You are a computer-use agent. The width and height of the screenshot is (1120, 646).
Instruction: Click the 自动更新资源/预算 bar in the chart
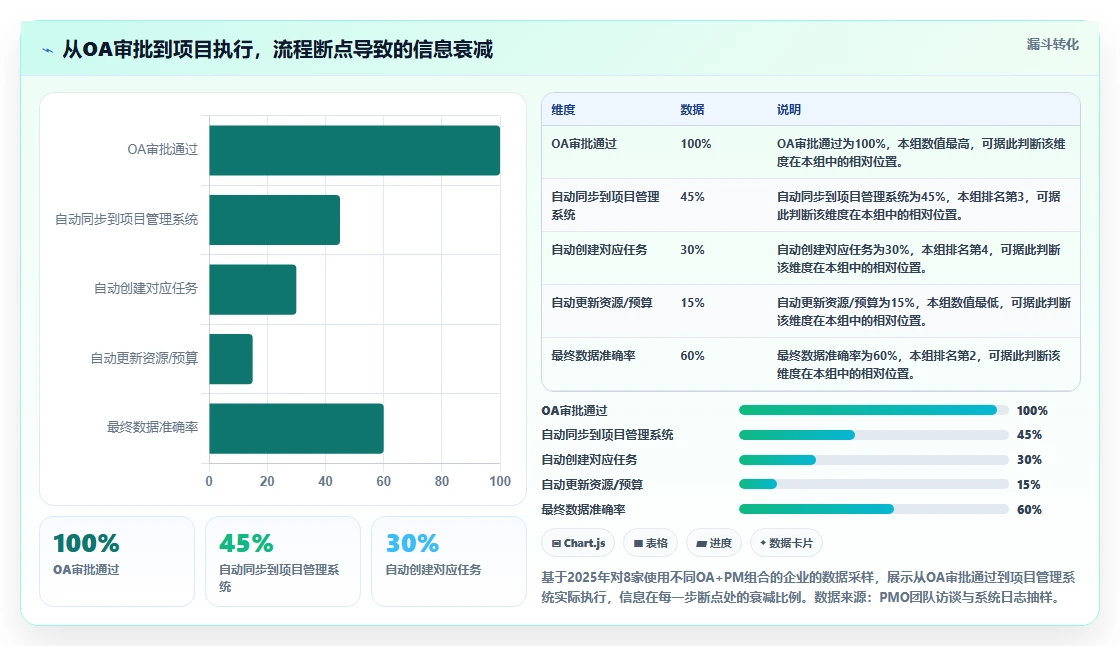(x=231, y=359)
